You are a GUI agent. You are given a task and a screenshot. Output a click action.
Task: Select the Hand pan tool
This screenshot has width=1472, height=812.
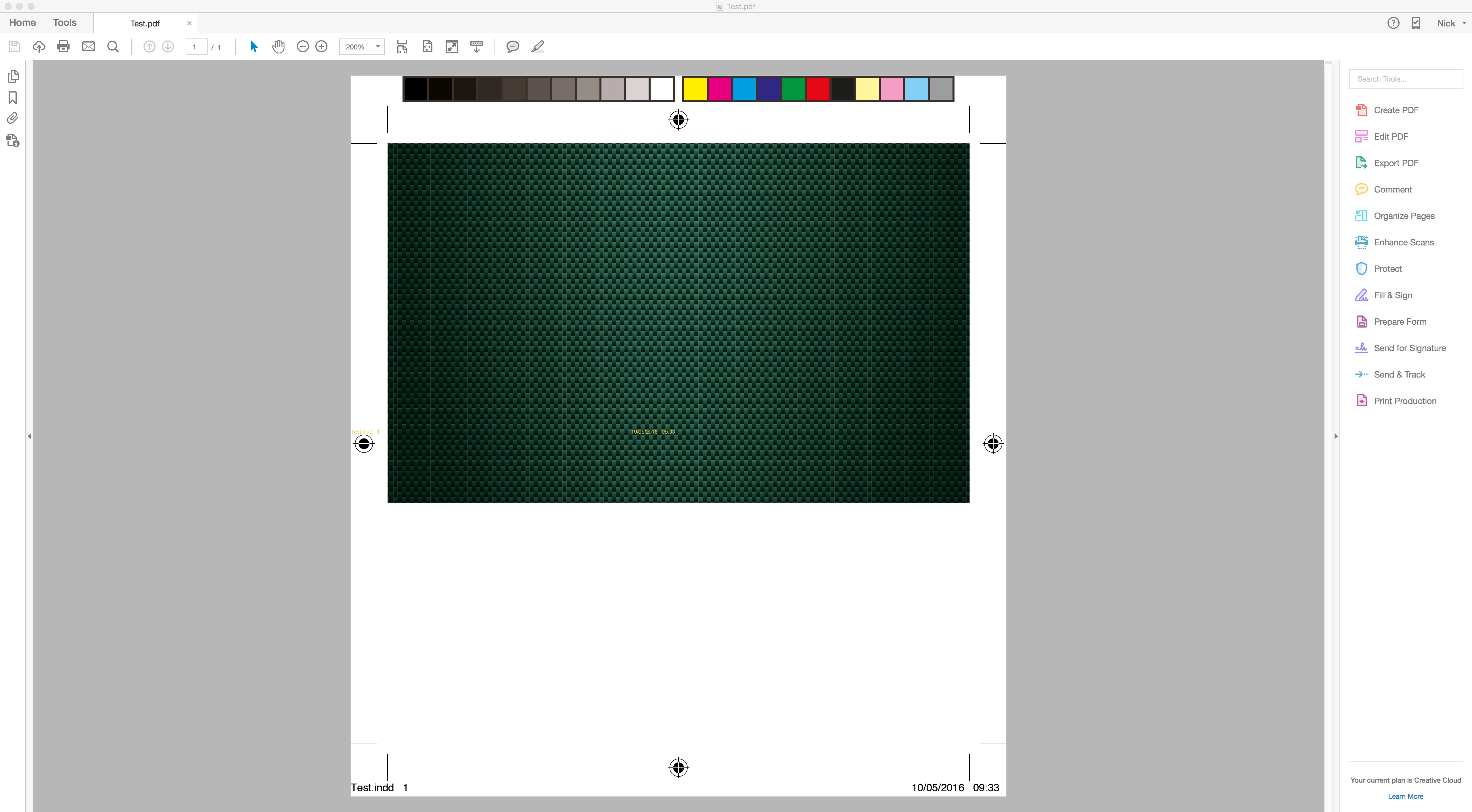[x=278, y=47]
